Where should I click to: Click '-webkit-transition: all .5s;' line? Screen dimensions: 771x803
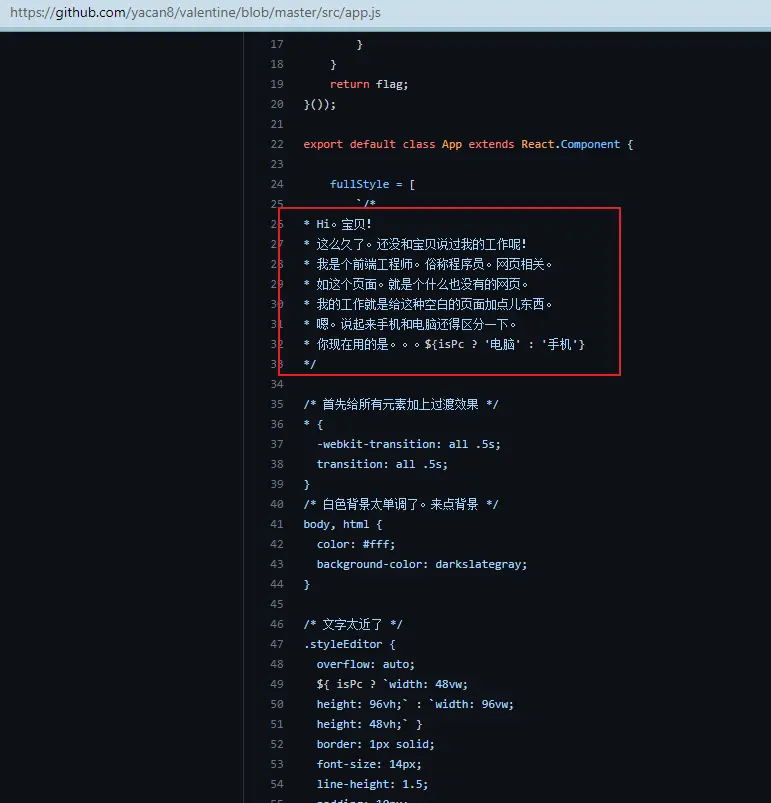click(x=409, y=445)
